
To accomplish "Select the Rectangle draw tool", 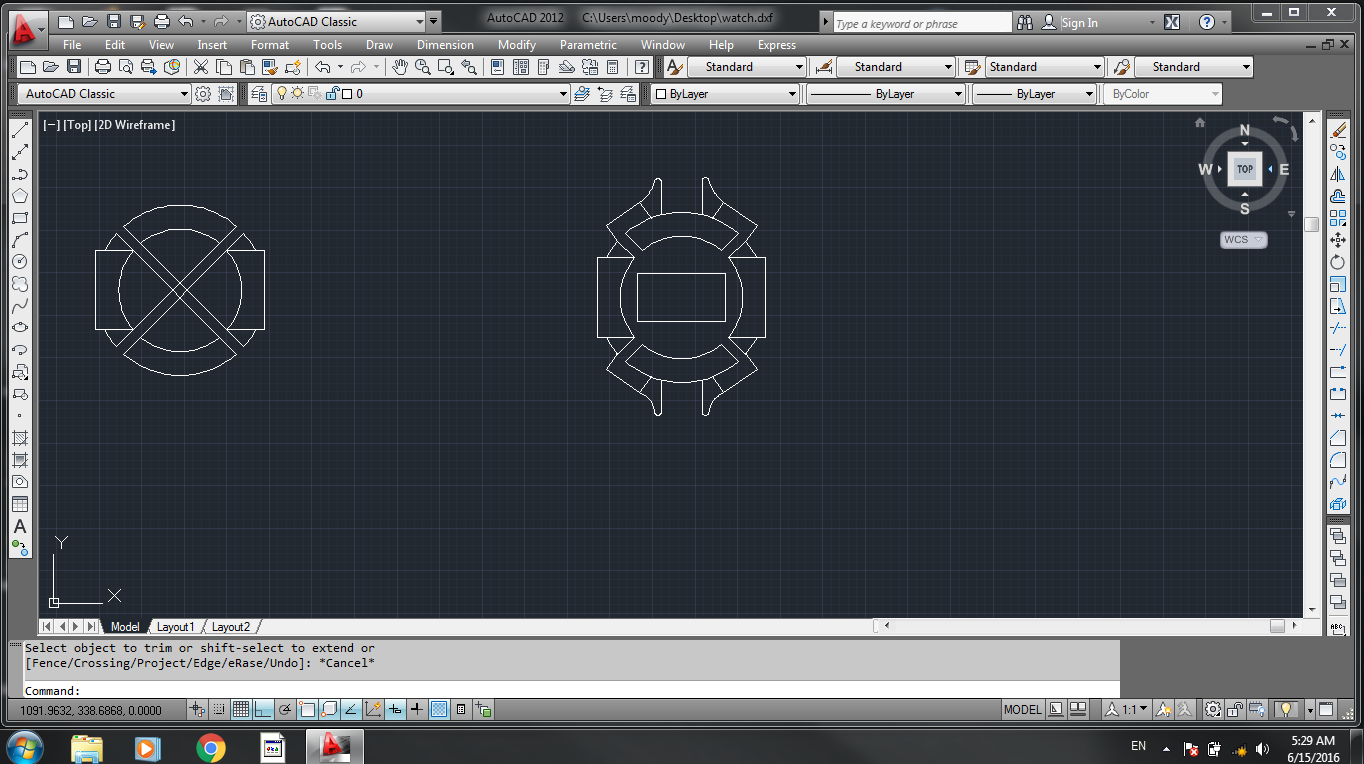I will pyautogui.click(x=20, y=218).
